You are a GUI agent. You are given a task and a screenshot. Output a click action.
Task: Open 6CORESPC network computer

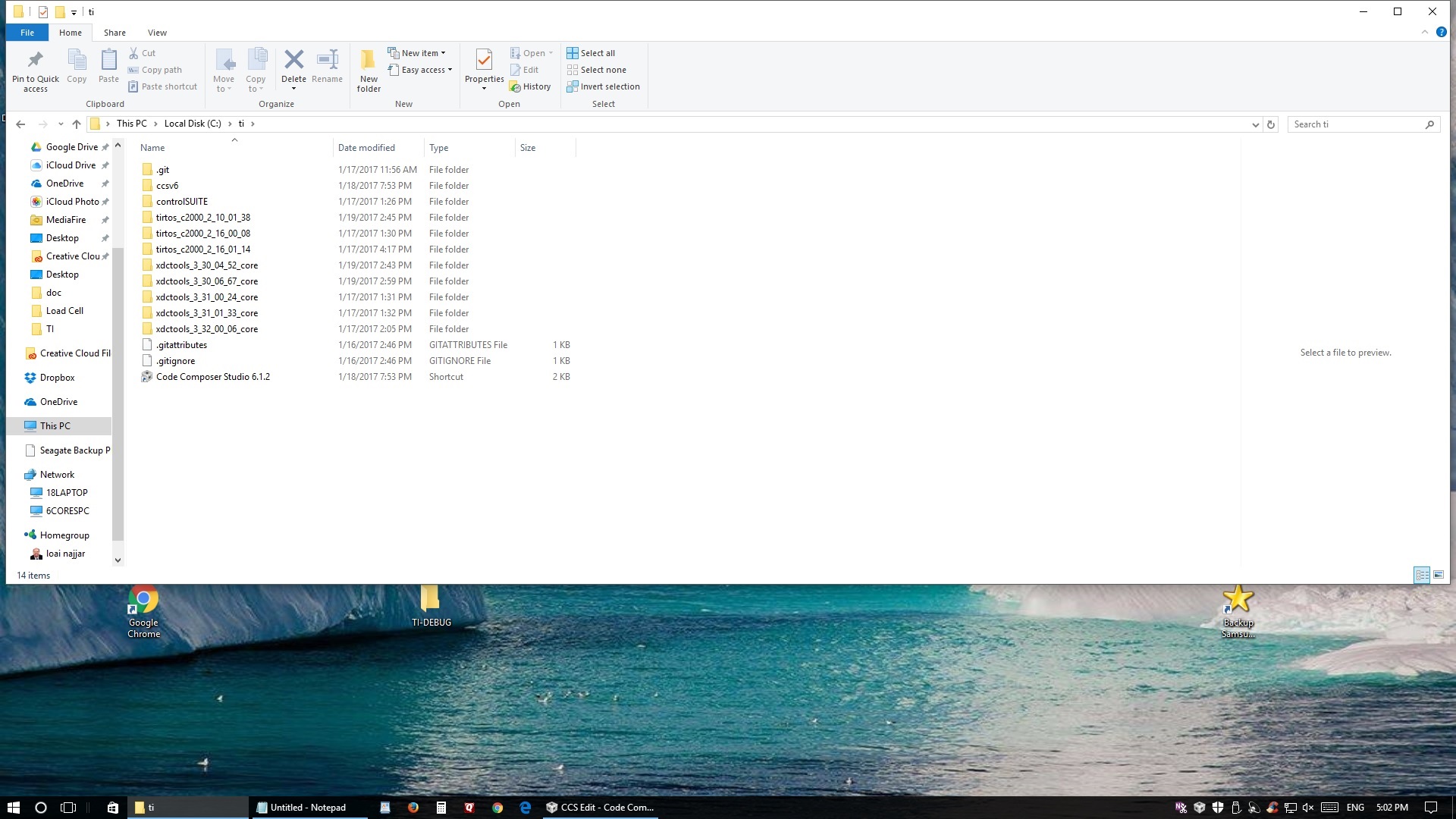click(x=67, y=511)
